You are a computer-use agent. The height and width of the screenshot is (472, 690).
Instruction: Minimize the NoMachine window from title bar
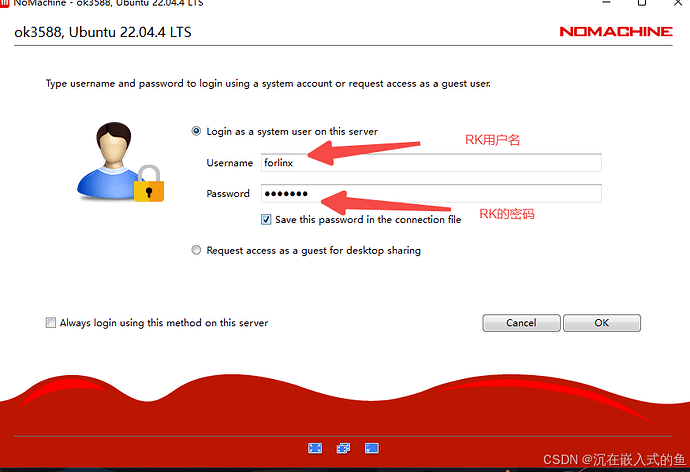point(606,3)
